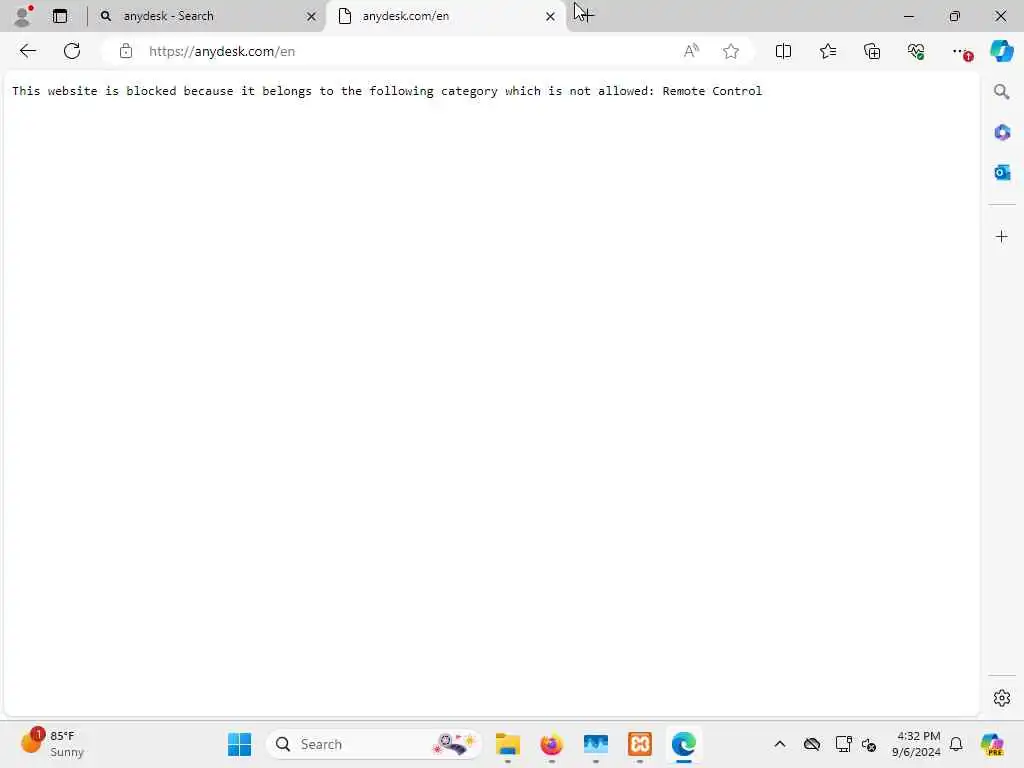Restore down the Edge window

954,16
